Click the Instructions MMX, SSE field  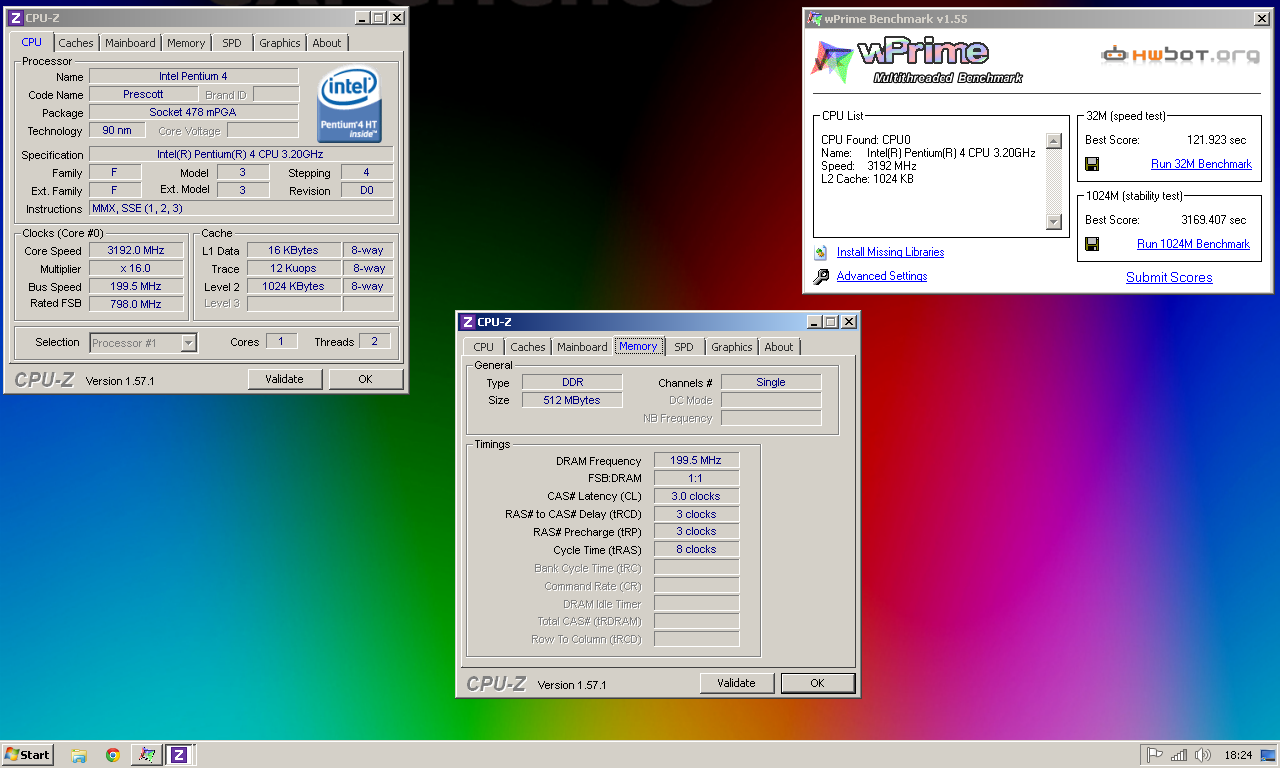(x=241, y=209)
